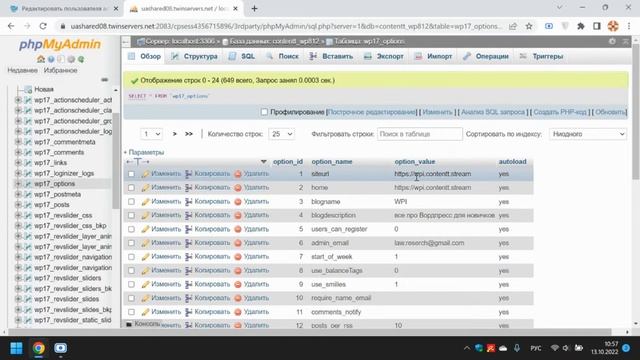Click the sidebar settings gear icon
Image resolution: width=640 pixels, height=360 pixels.
(71, 59)
